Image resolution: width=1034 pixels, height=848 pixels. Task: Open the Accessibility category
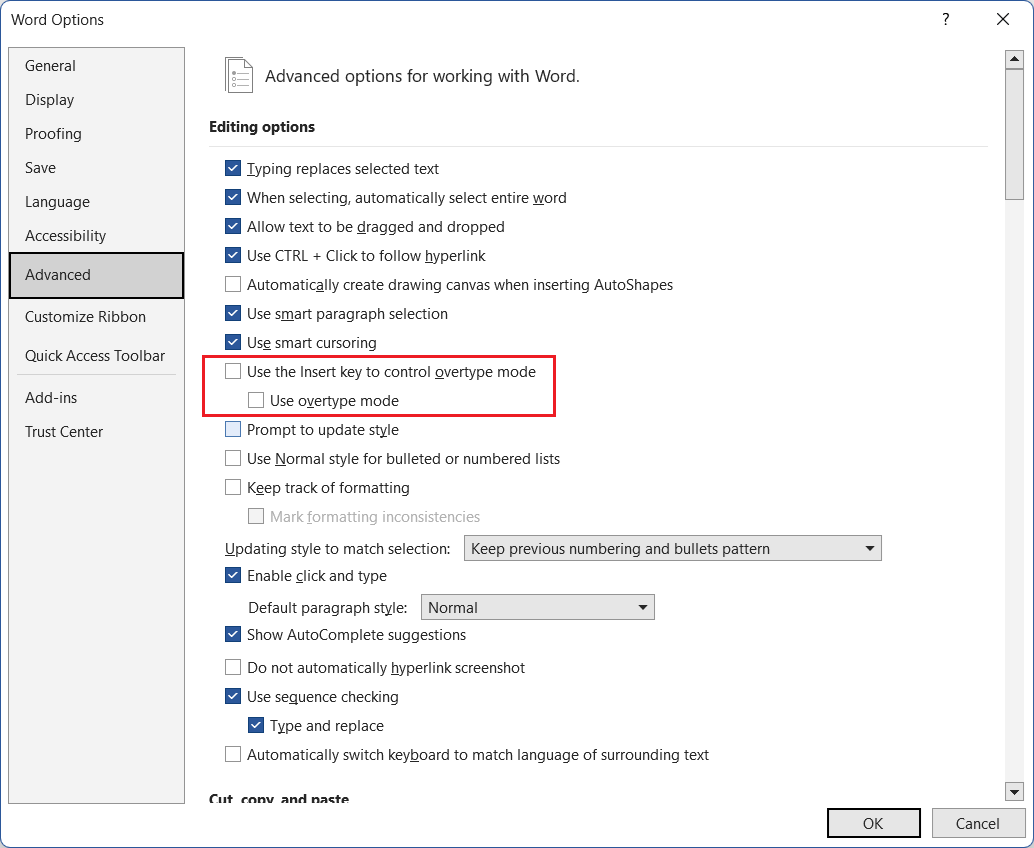coord(96,236)
